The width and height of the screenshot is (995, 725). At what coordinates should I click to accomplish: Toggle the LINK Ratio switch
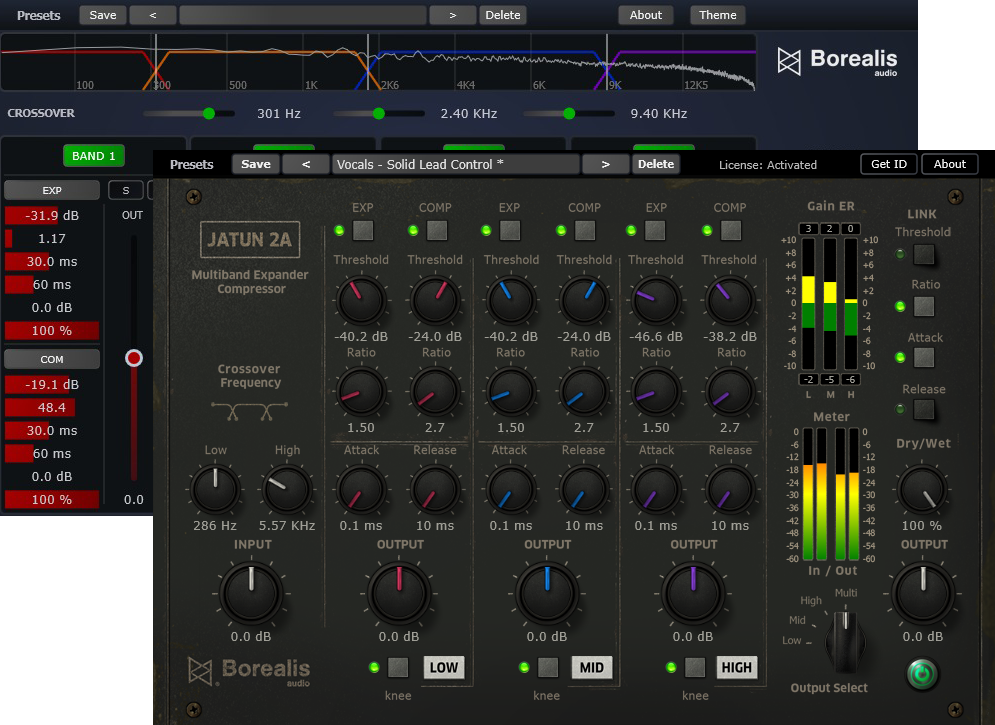tap(924, 306)
